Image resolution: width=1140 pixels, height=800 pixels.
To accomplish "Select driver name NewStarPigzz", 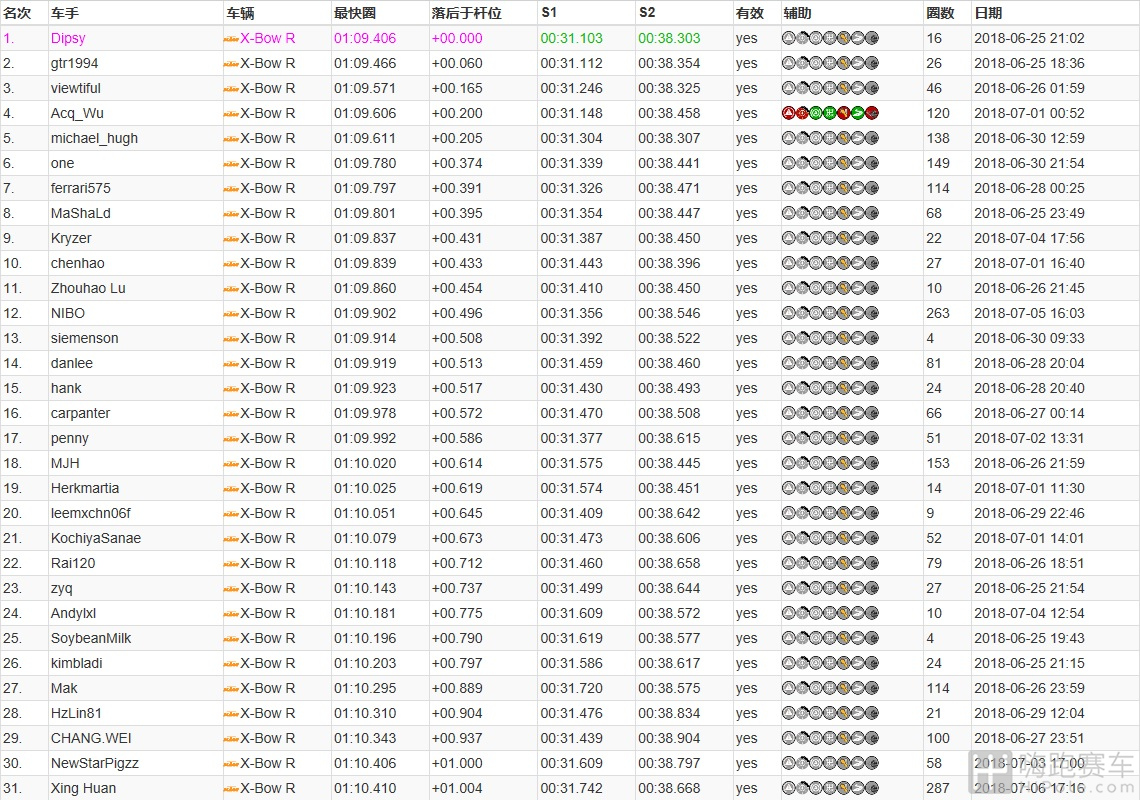I will tap(95, 764).
